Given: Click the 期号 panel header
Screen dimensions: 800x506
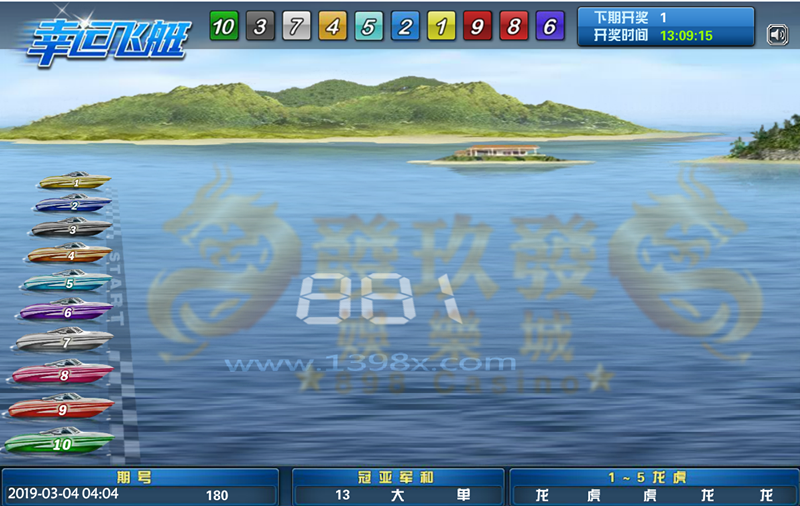Looking at the screenshot, I should point(134,477).
